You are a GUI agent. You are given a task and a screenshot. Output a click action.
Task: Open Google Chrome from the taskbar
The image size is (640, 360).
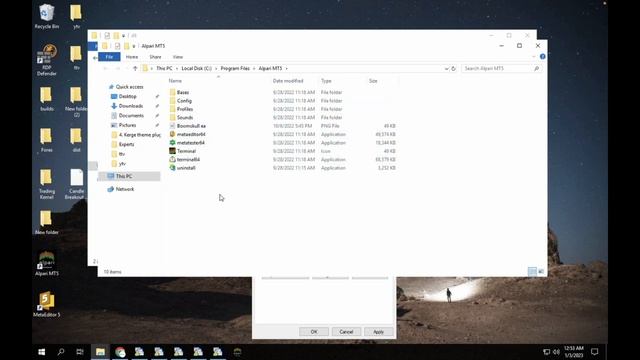tap(120, 352)
